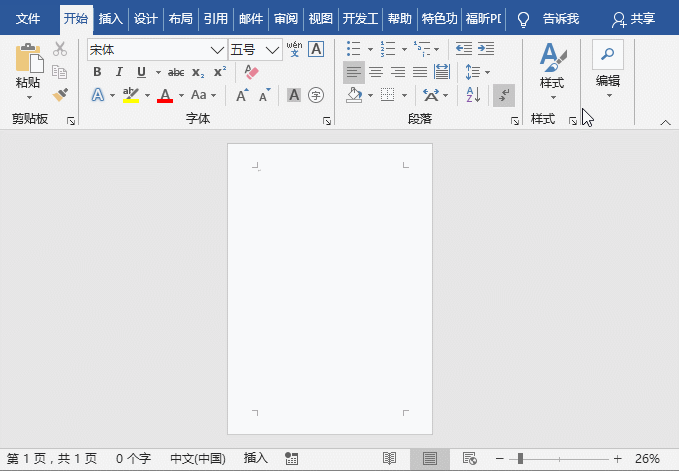This screenshot has height=471, width=679.
Task: Switch to the View (视图) tab
Action: click(x=320, y=19)
